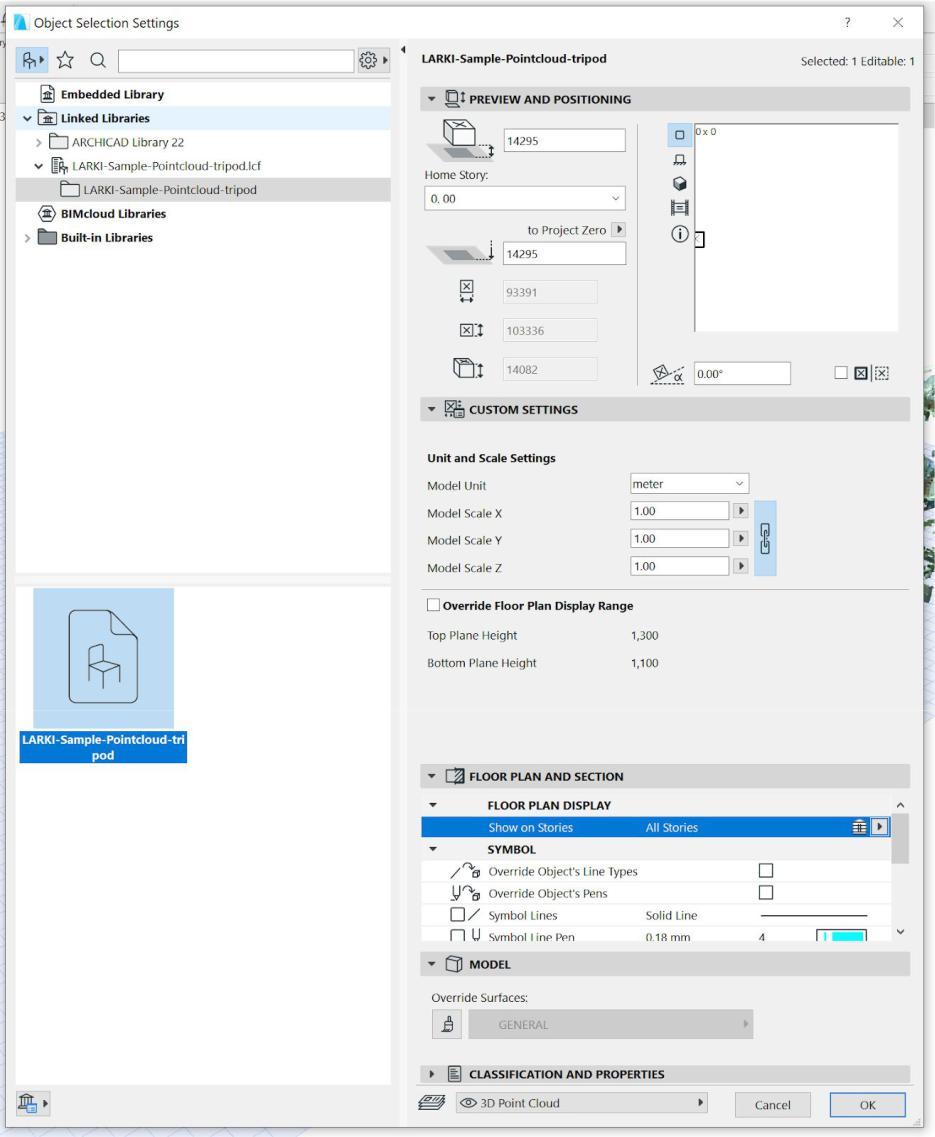
Task: Select the Show on Stories row
Action: pos(656,827)
